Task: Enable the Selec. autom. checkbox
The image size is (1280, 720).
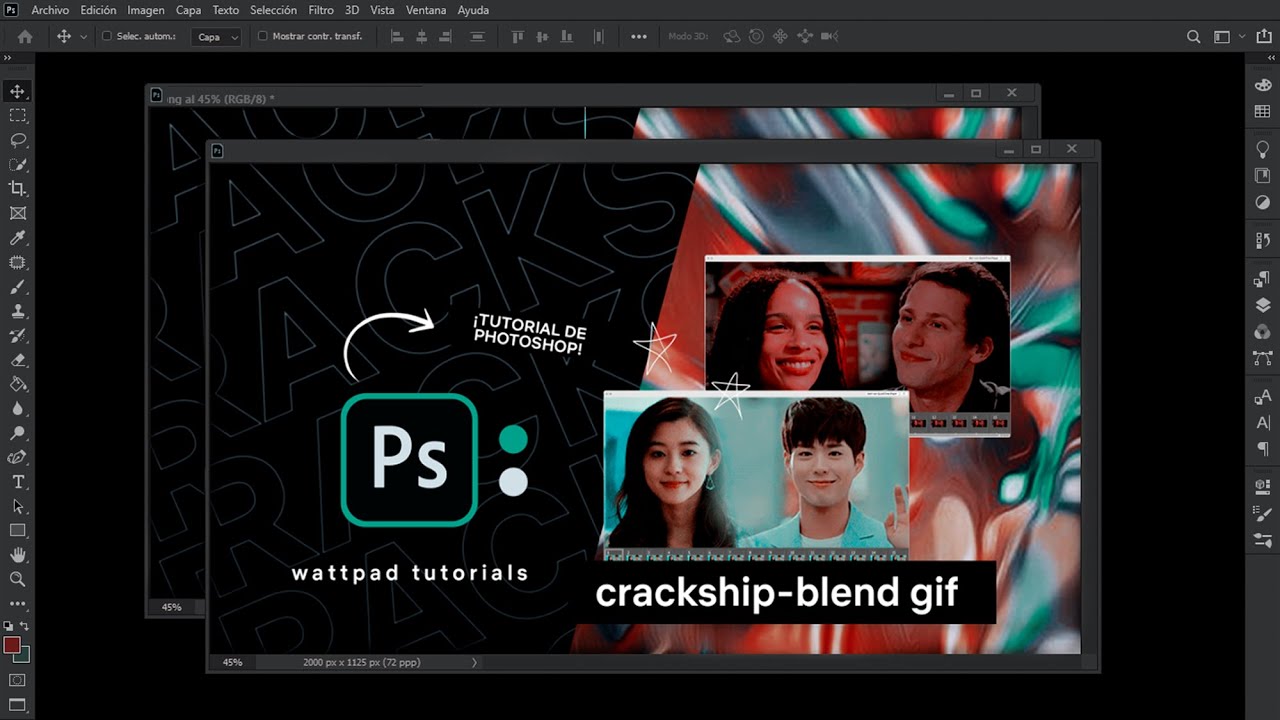Action: (x=108, y=36)
